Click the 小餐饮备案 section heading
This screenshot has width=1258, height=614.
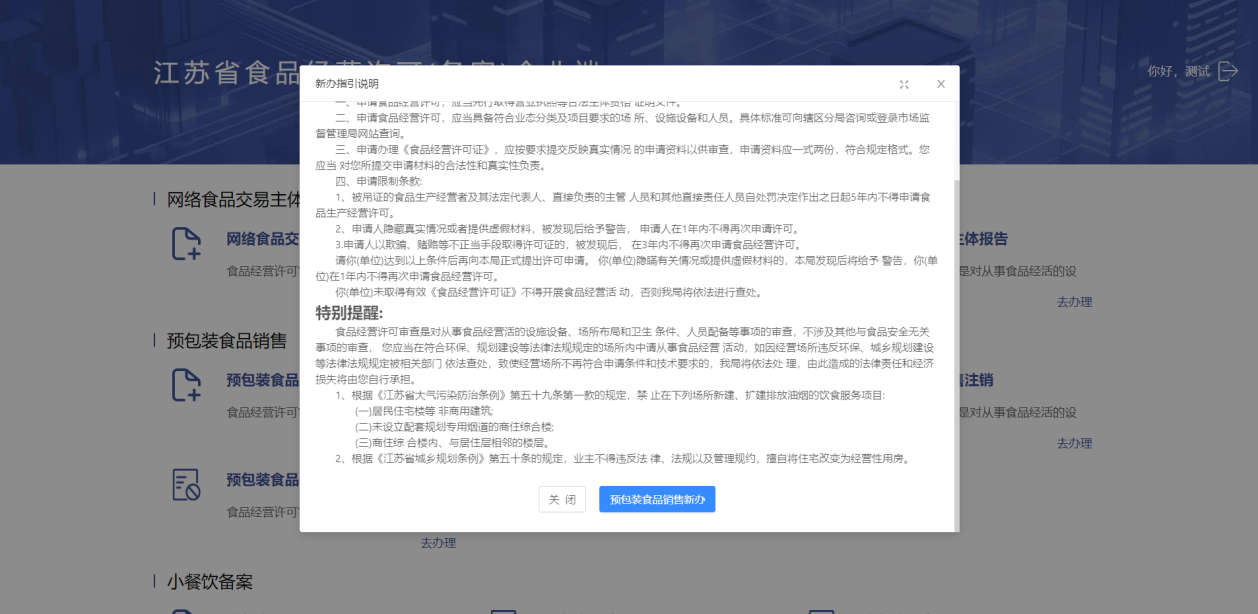(210, 581)
